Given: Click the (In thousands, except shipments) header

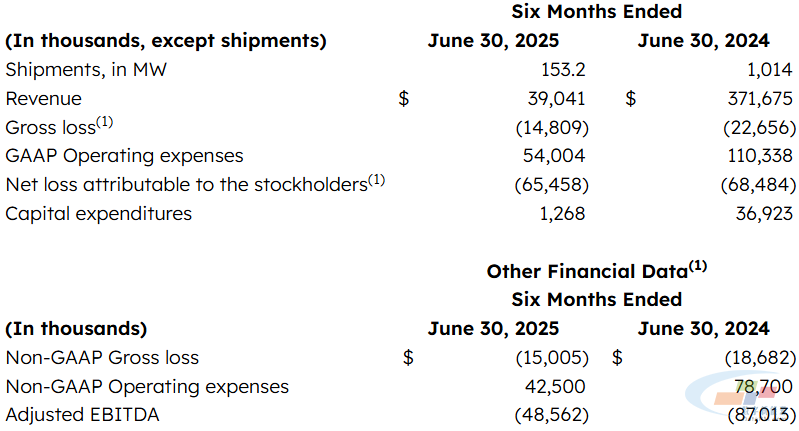Looking at the screenshot, I should [x=166, y=41].
